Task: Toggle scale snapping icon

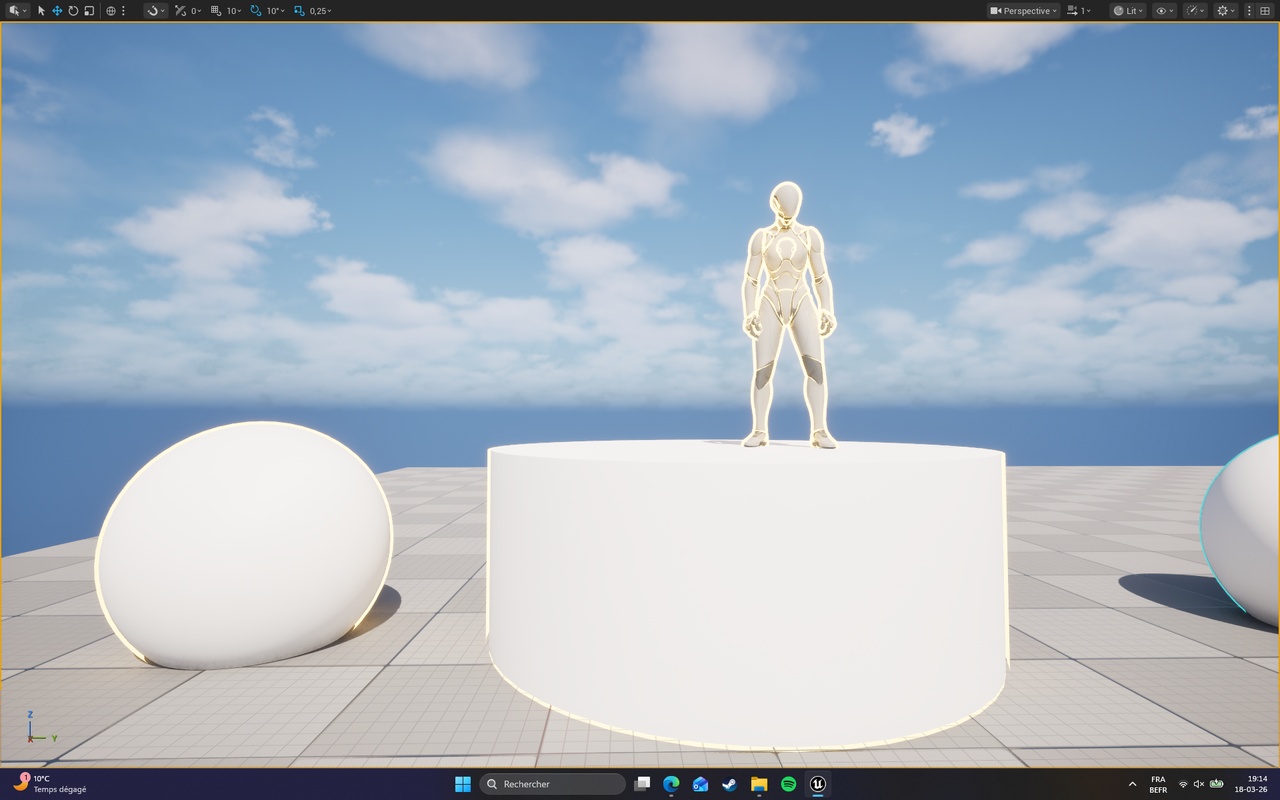Action: [299, 10]
